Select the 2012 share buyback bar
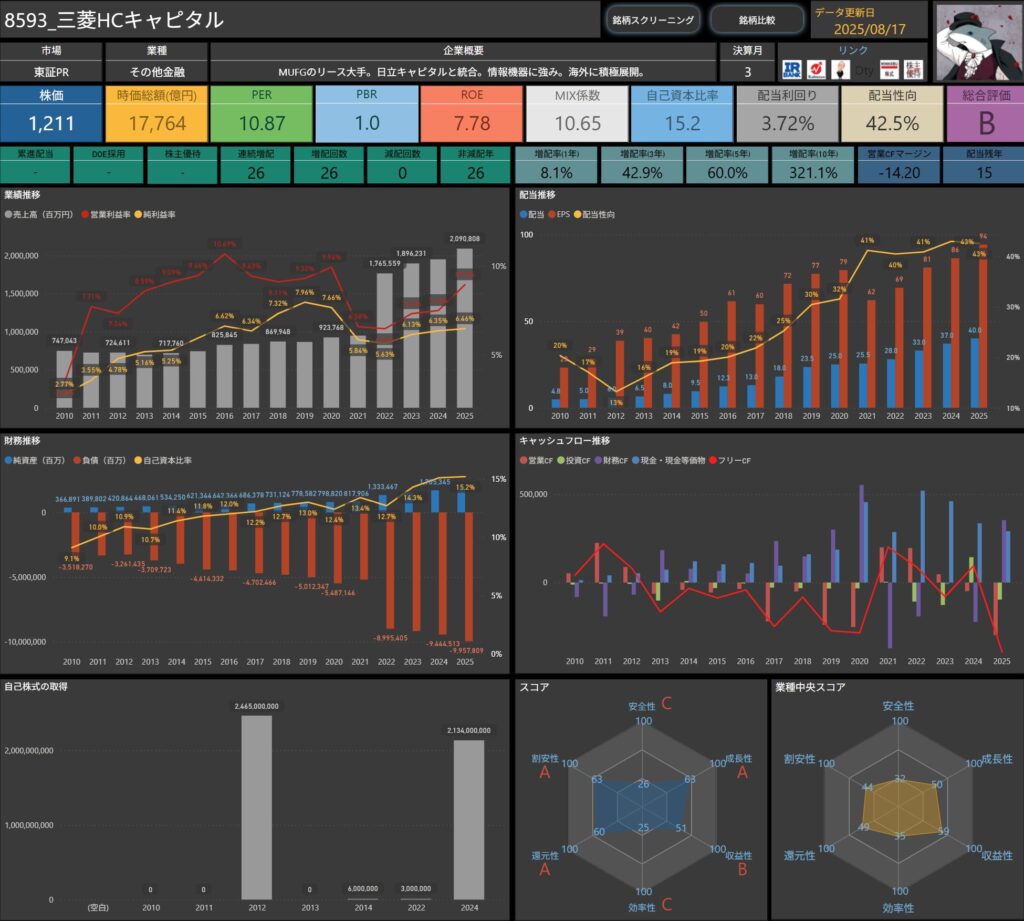This screenshot has width=1024, height=921. coord(257,807)
